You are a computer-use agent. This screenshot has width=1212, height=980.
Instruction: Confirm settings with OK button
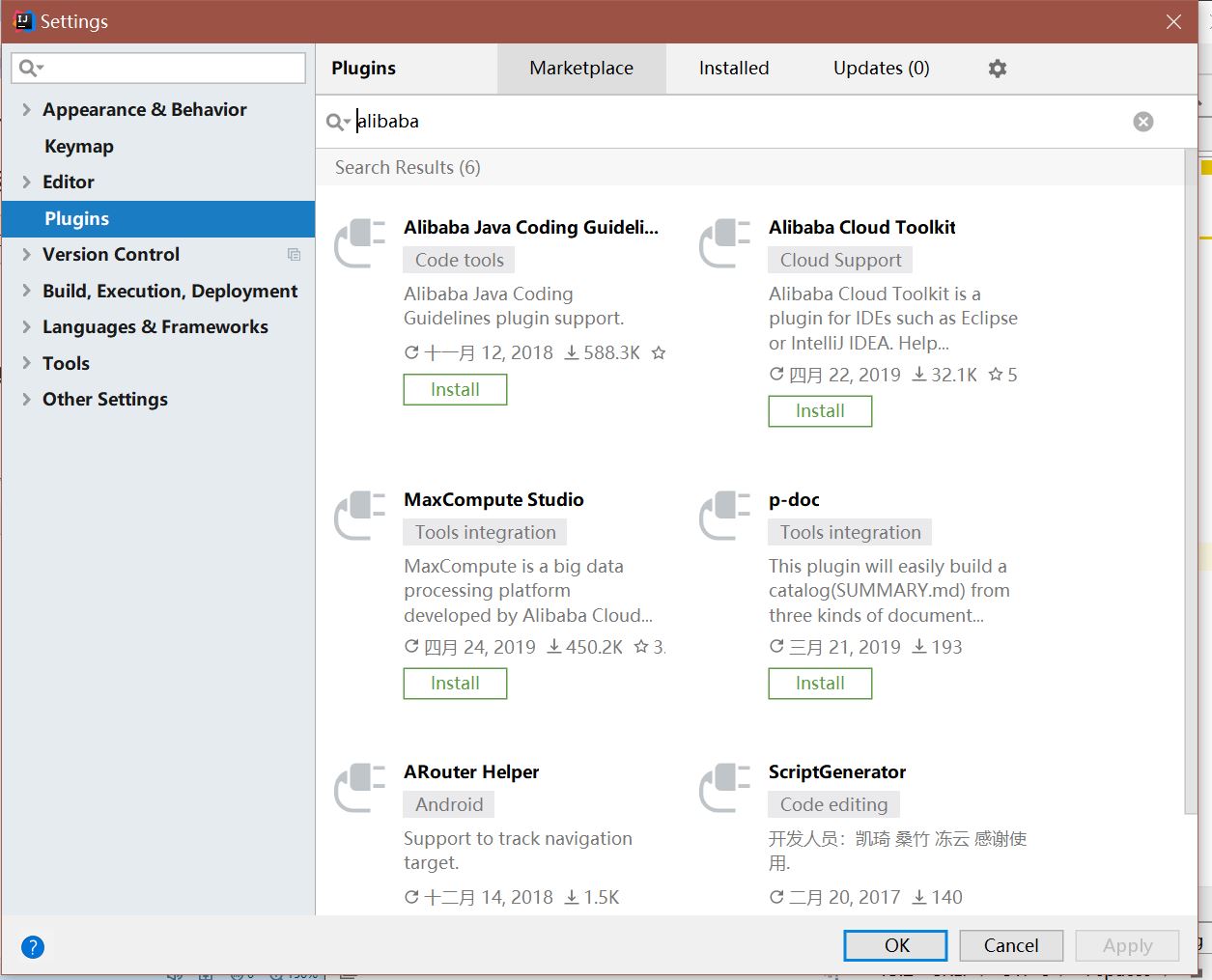click(x=896, y=946)
